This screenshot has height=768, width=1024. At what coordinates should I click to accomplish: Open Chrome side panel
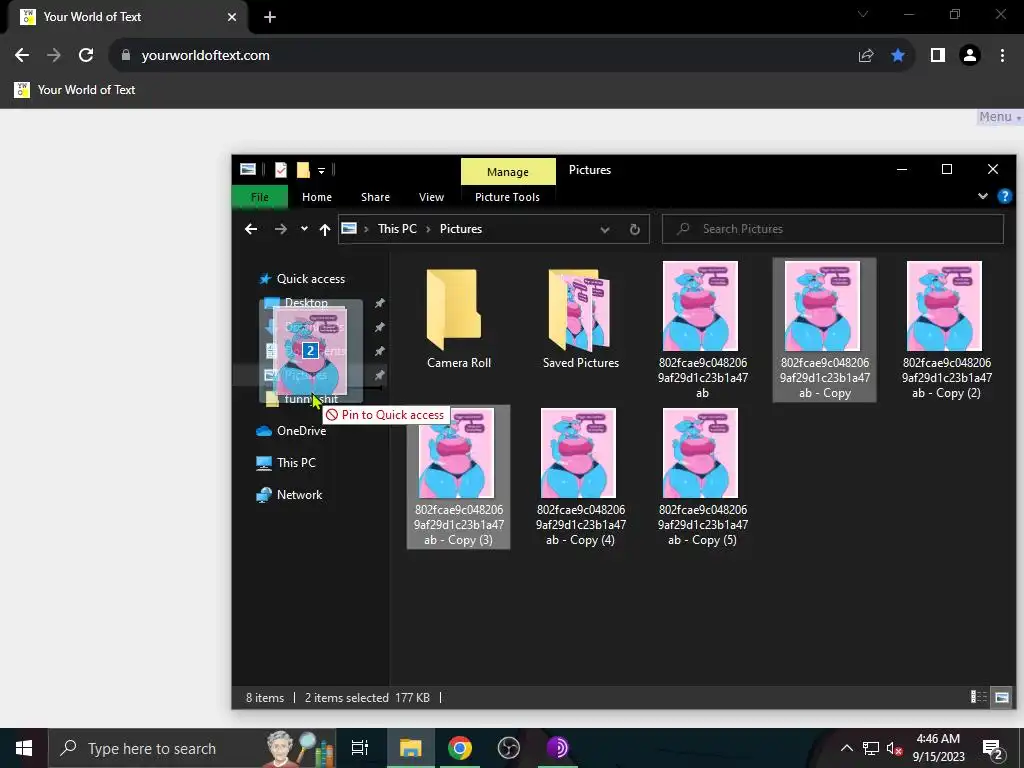(938, 56)
